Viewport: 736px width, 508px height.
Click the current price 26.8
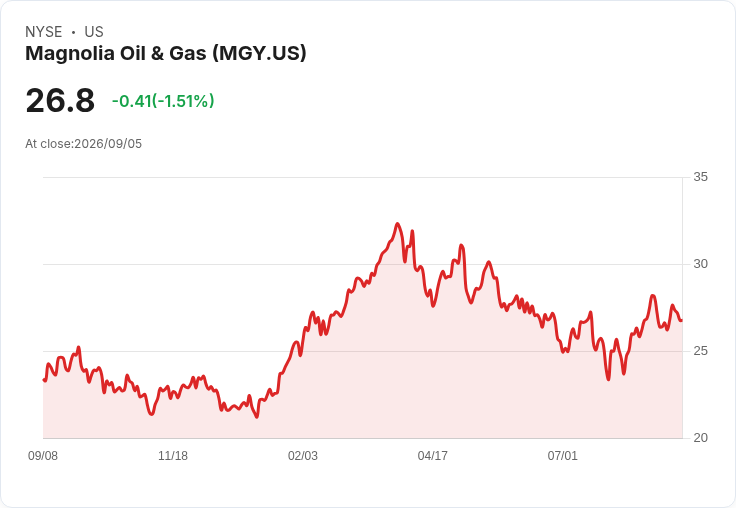60,100
